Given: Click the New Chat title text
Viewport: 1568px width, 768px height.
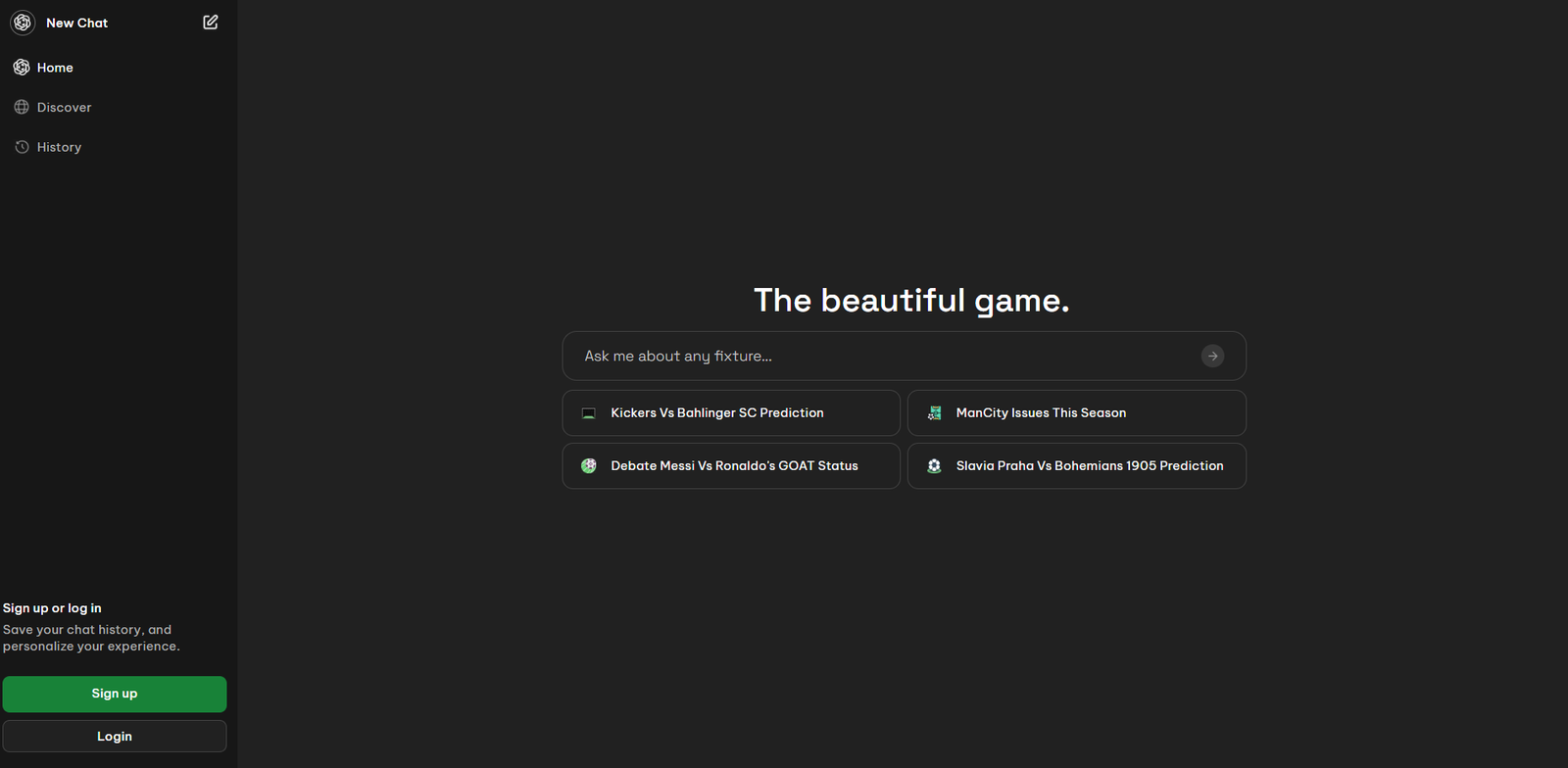Looking at the screenshot, I should 77,23.
